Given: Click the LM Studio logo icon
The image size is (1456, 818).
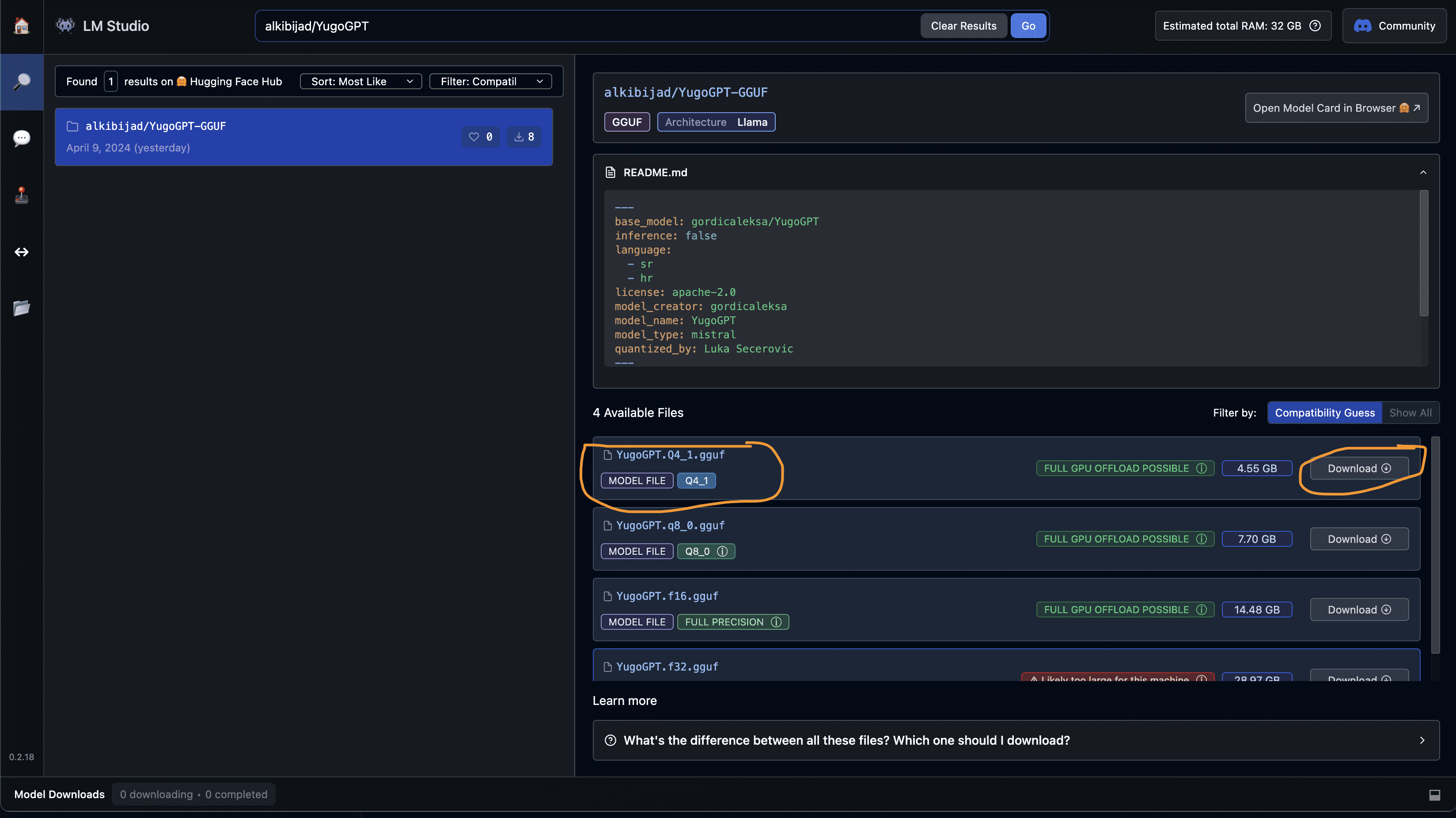Looking at the screenshot, I should 65,26.
